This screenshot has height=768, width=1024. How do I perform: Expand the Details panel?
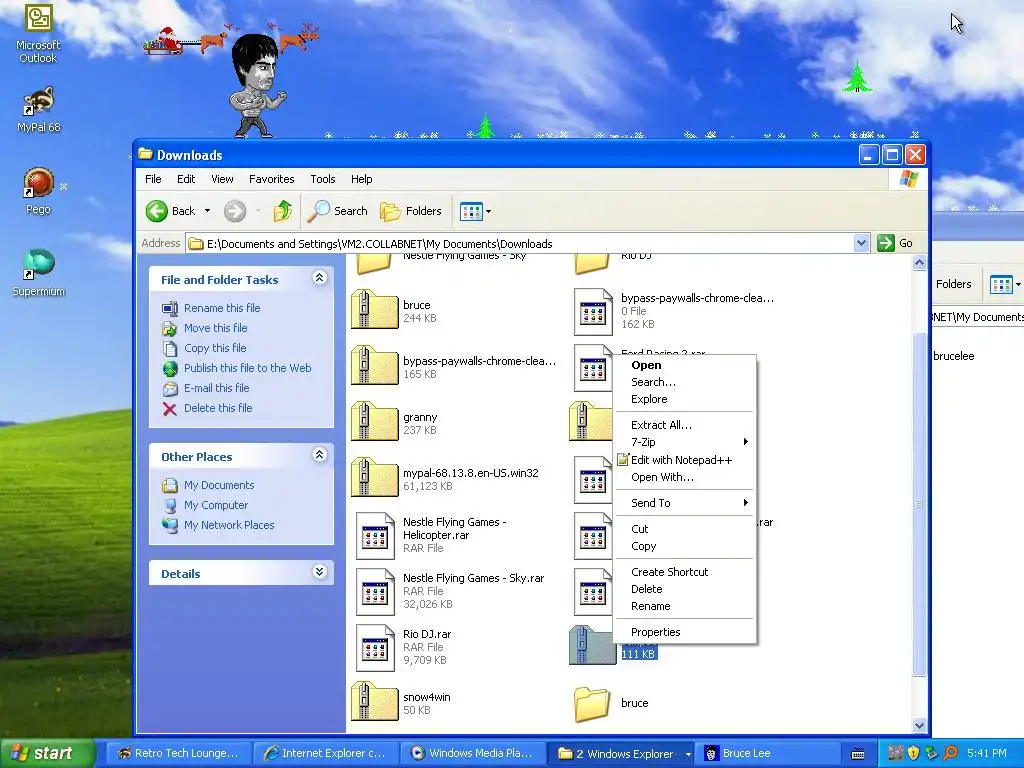click(319, 572)
